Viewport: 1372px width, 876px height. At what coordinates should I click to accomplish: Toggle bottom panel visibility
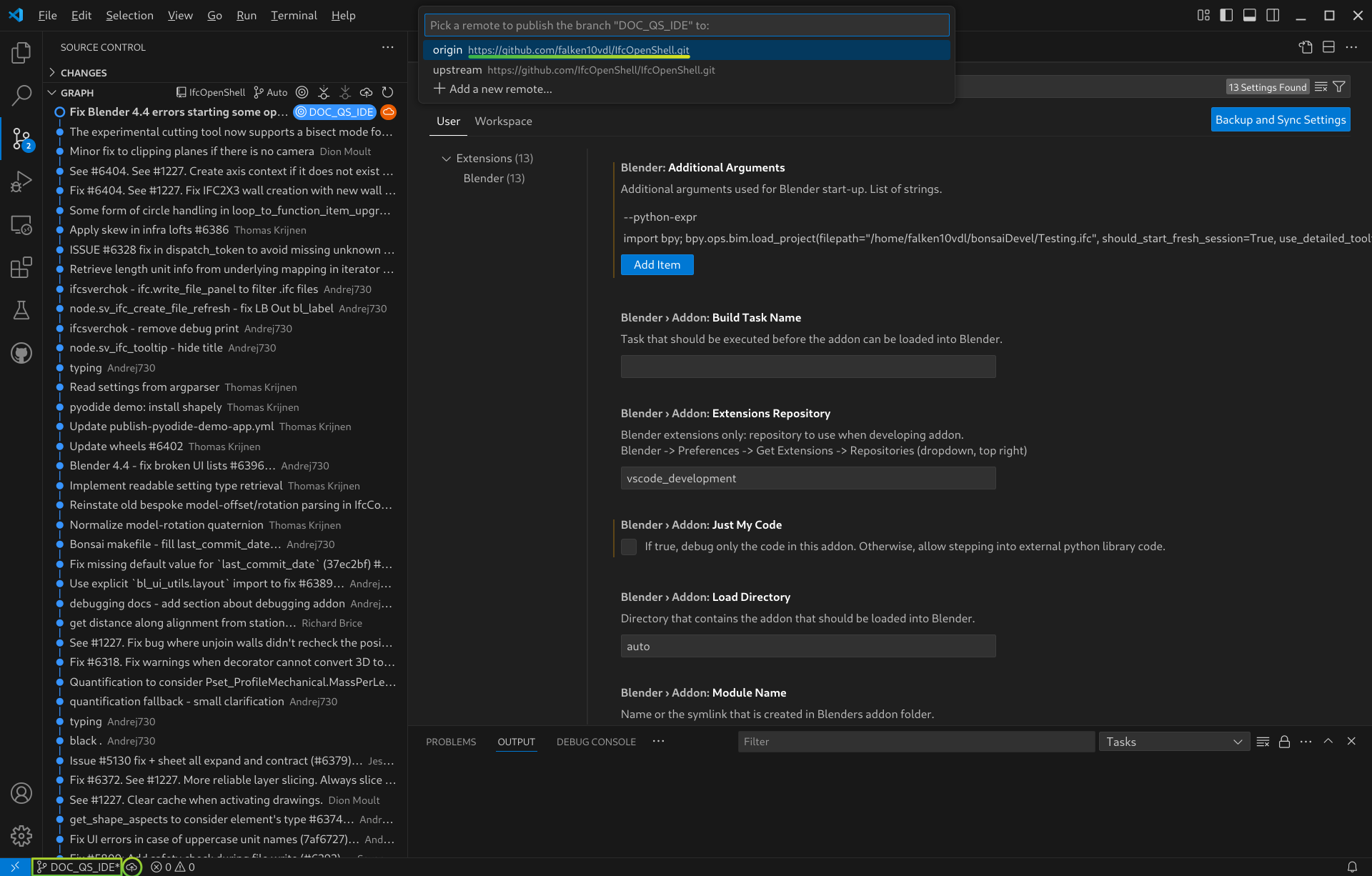click(x=1249, y=15)
